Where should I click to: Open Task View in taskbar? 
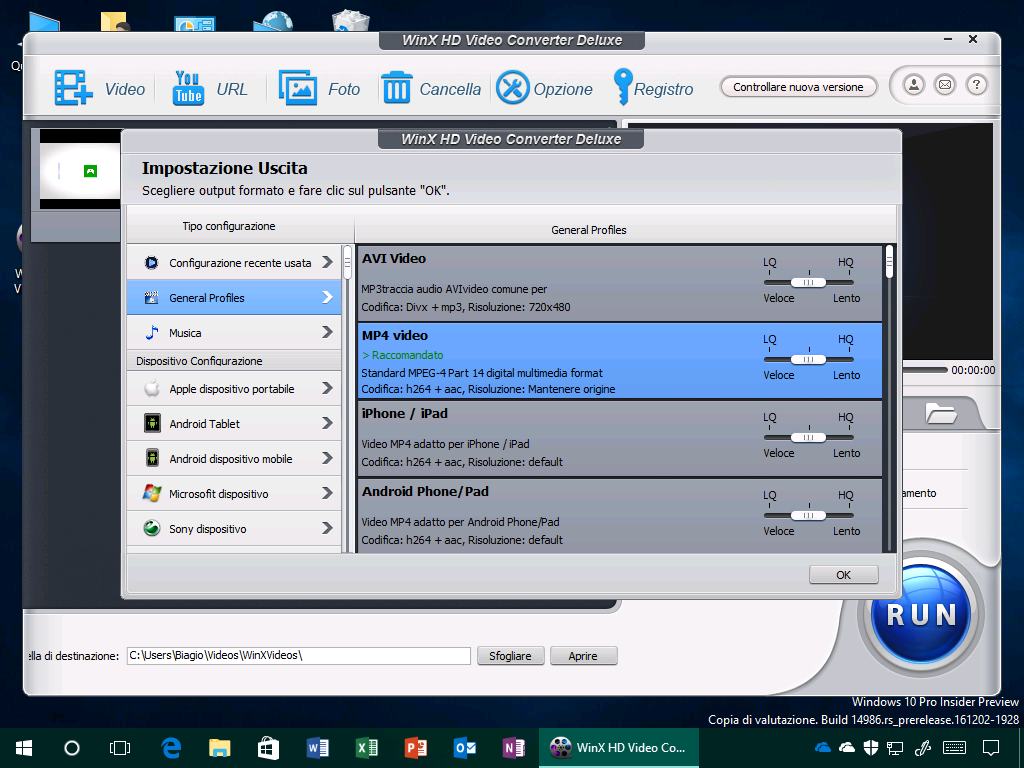pyautogui.click(x=120, y=748)
